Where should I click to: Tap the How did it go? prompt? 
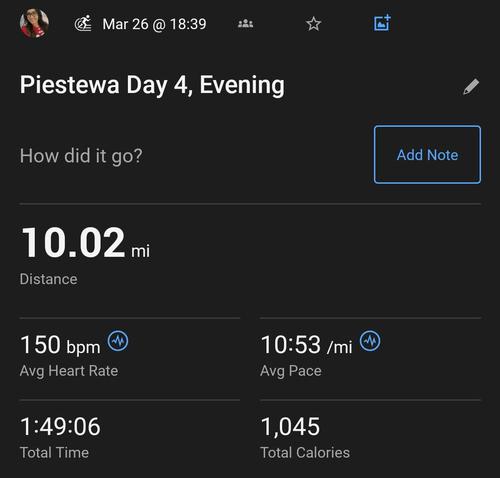[x=81, y=156]
